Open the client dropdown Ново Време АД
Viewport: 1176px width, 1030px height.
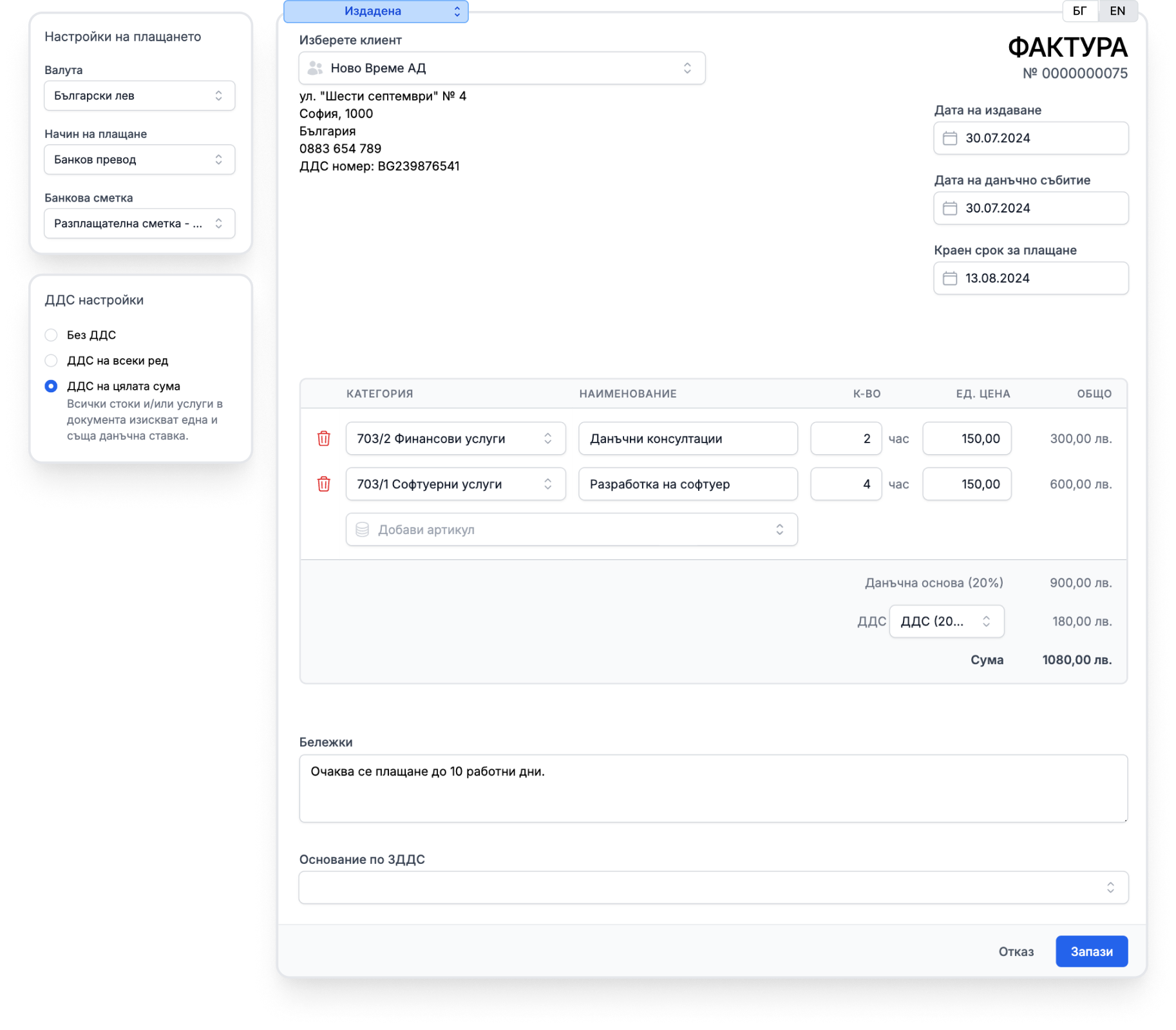point(502,68)
